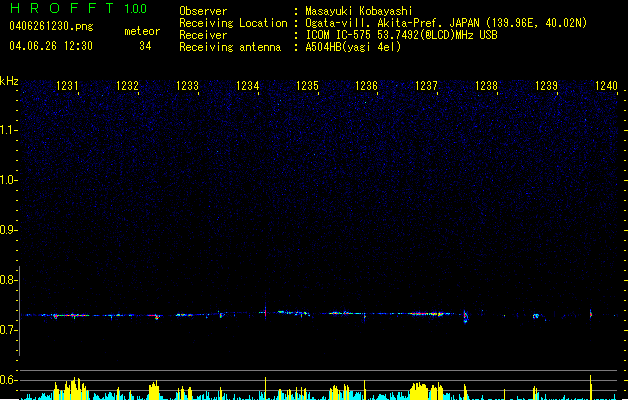Viewport: 629px width, 400px height.
Task: Click the meteor count 34
Action: coord(145,46)
